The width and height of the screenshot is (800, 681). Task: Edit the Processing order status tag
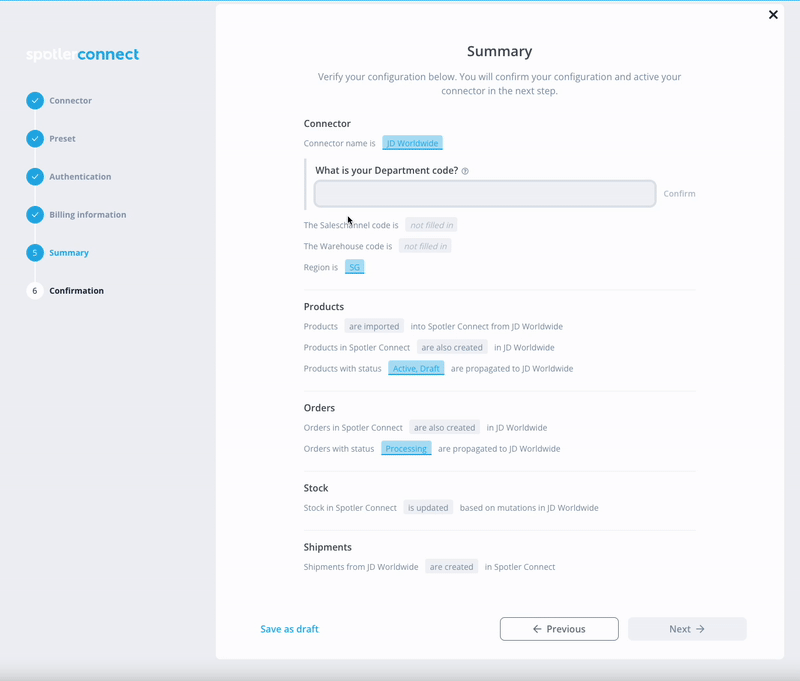point(406,448)
